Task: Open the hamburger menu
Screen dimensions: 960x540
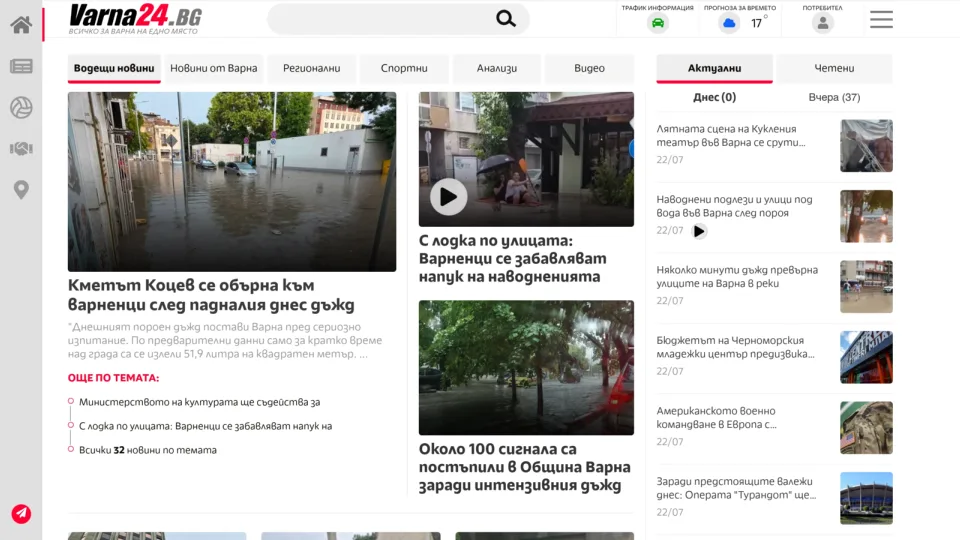Action: [881, 20]
